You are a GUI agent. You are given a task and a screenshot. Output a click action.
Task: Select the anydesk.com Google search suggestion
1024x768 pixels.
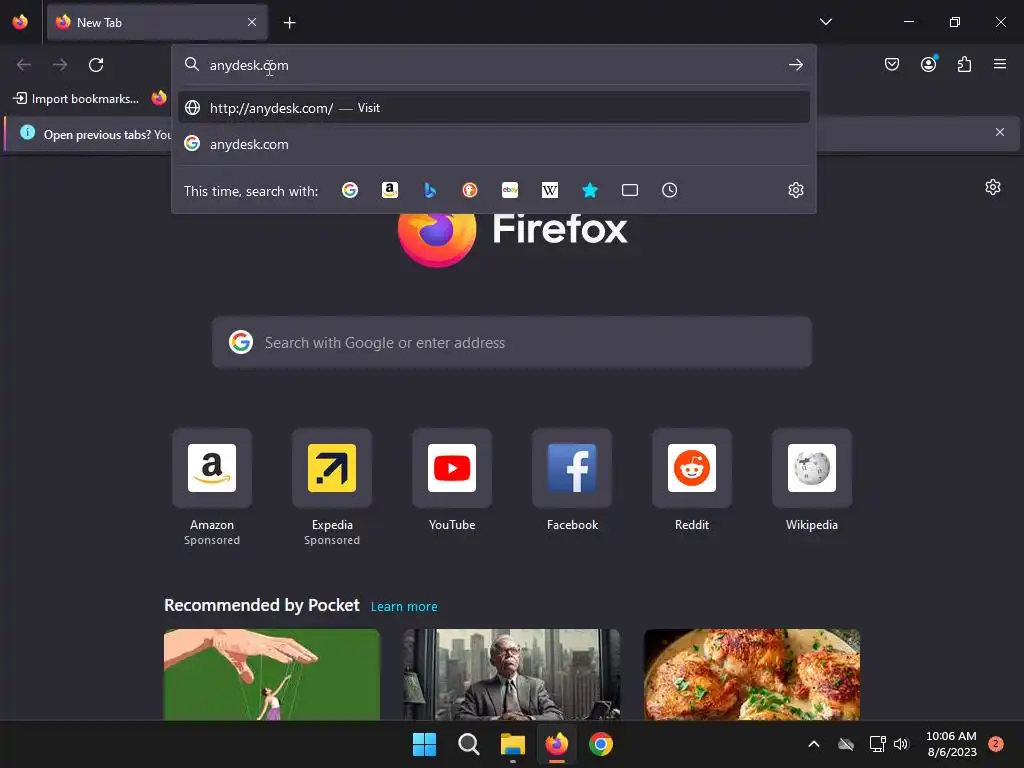[x=494, y=144]
